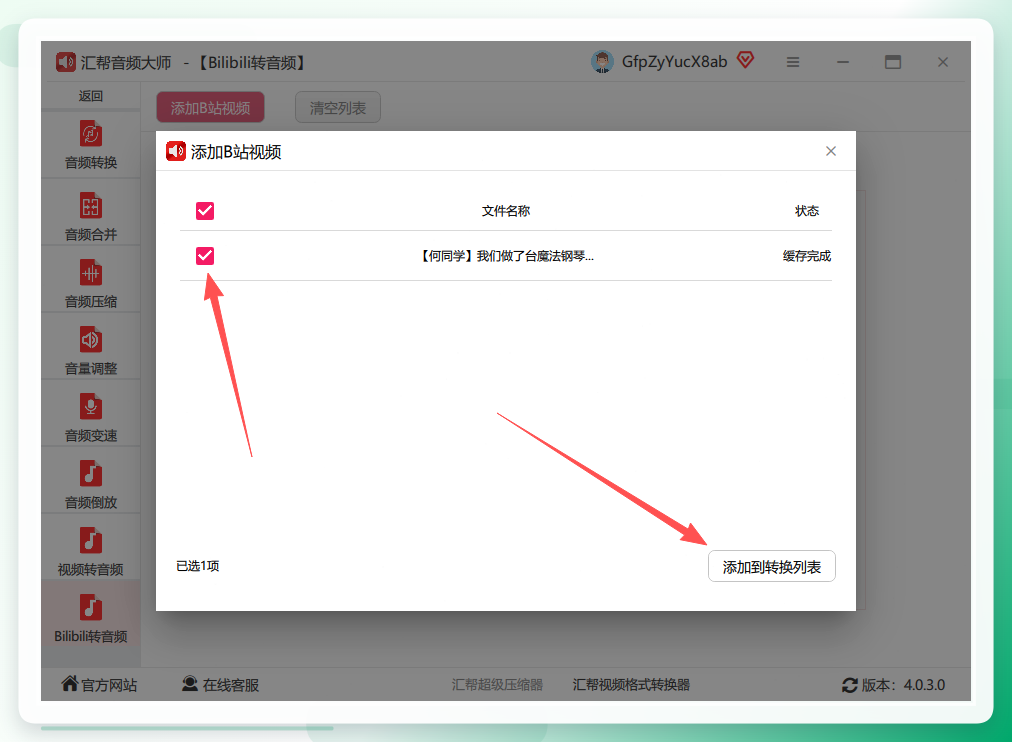Click the 状态 column header
The width and height of the screenshot is (1012, 742).
point(807,211)
